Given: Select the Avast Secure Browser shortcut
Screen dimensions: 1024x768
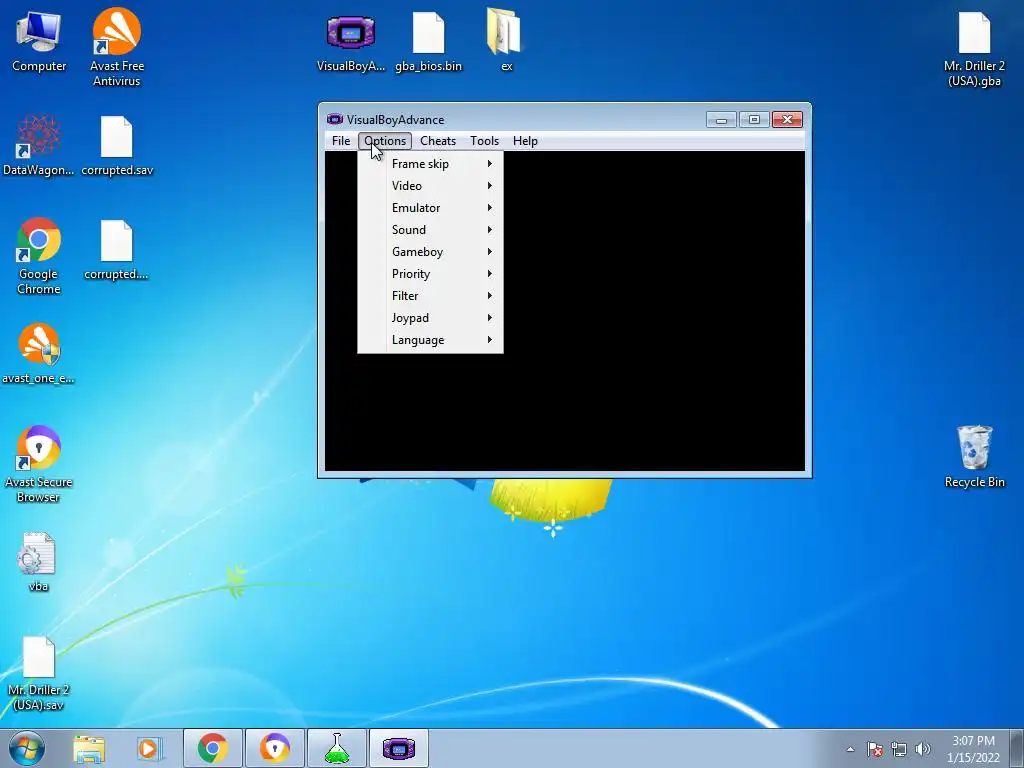Looking at the screenshot, I should (39, 464).
